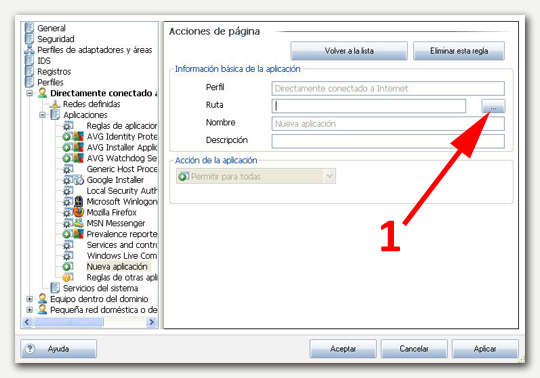Open Ayuda help button
The image size is (540, 378).
click(59, 349)
